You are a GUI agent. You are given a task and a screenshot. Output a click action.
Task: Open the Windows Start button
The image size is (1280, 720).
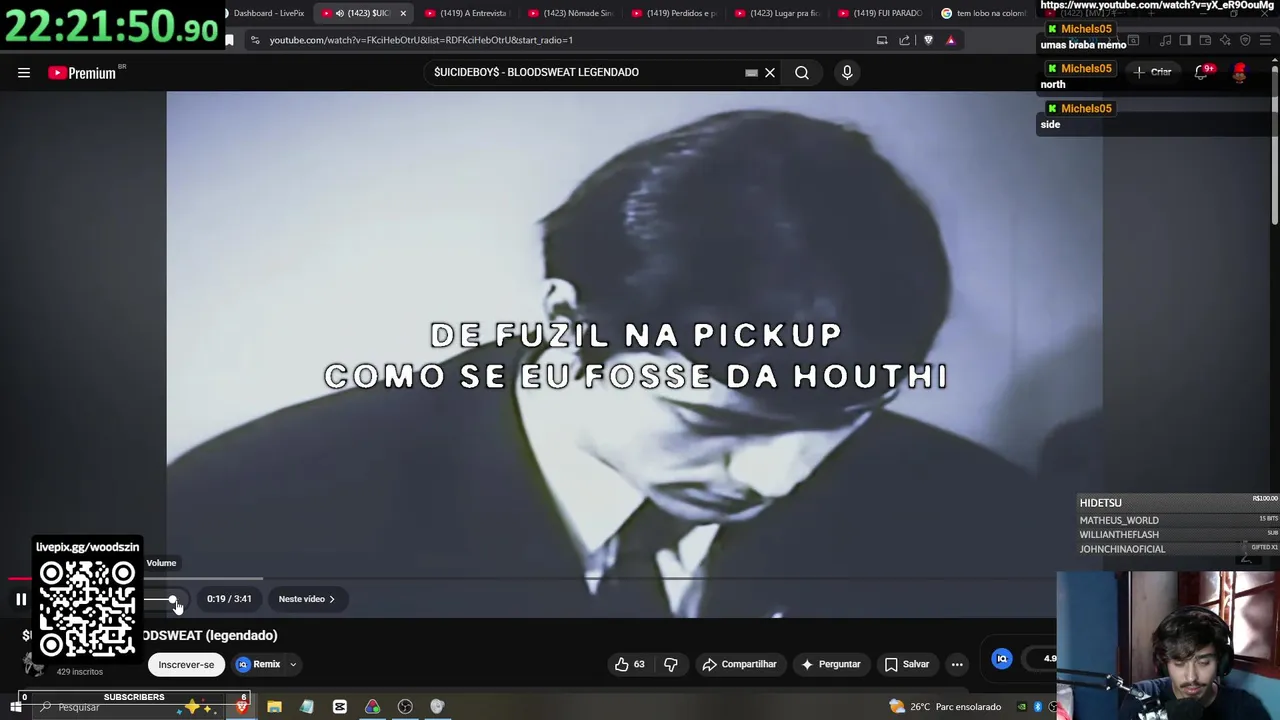coord(16,707)
